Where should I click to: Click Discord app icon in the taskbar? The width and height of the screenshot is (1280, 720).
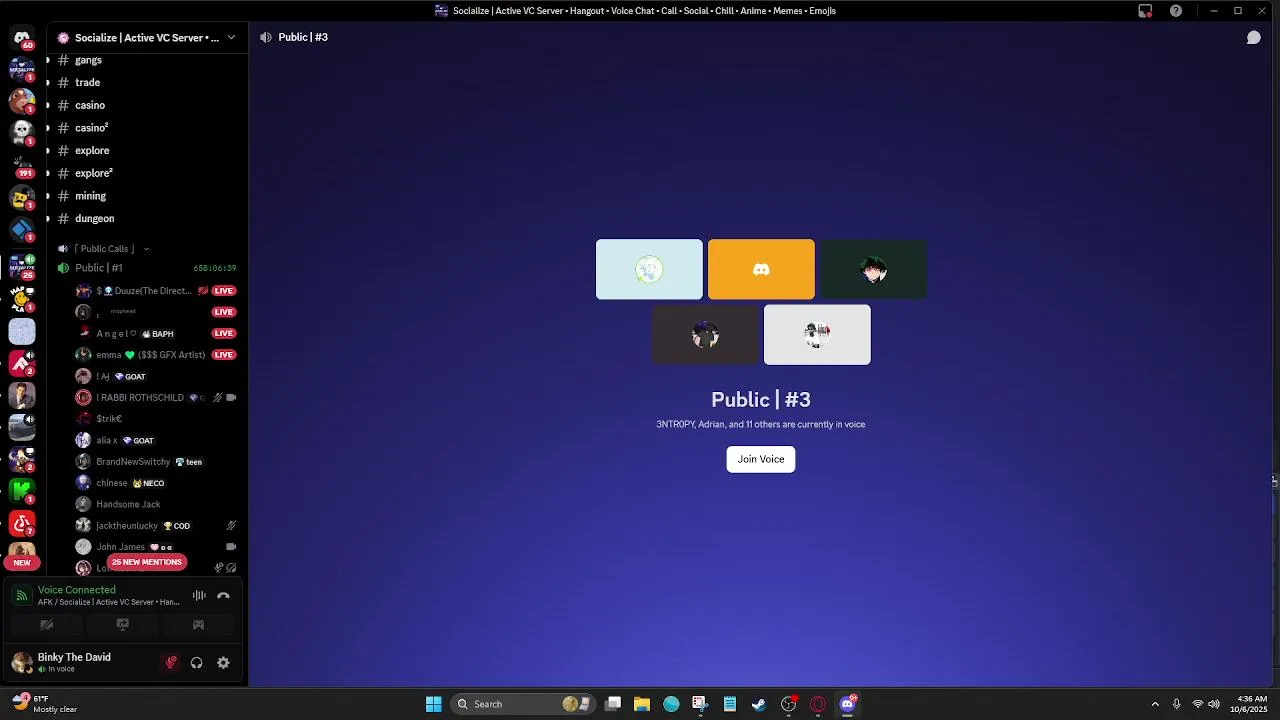848,704
